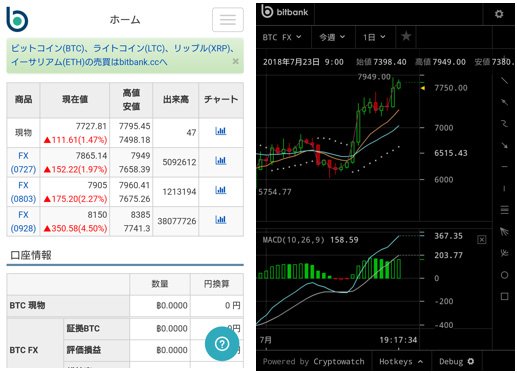The image size is (517, 373).
Task: Click the chart clock 19:17:34
Action: click(x=398, y=340)
